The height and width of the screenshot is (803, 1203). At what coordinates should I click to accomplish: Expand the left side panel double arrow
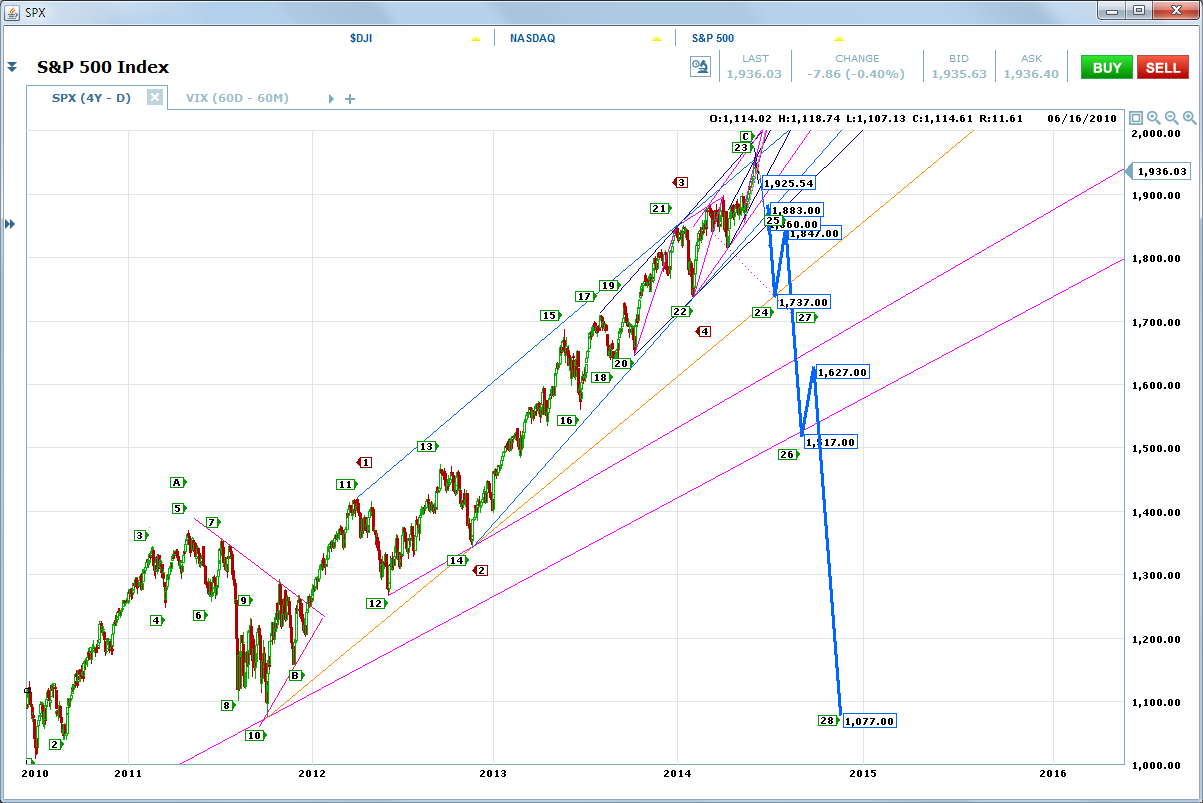11,224
